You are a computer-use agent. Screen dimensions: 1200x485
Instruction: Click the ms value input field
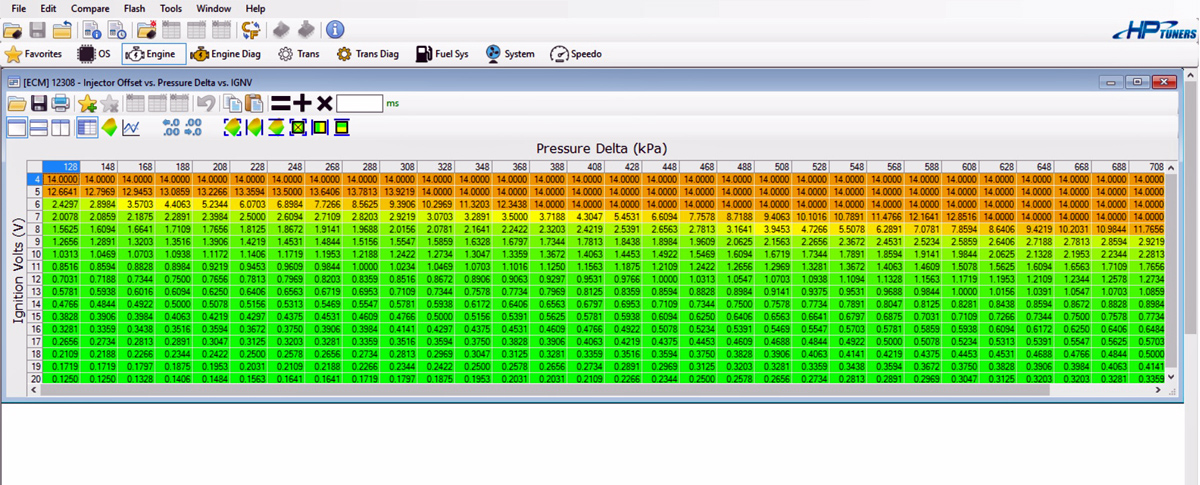pos(359,103)
